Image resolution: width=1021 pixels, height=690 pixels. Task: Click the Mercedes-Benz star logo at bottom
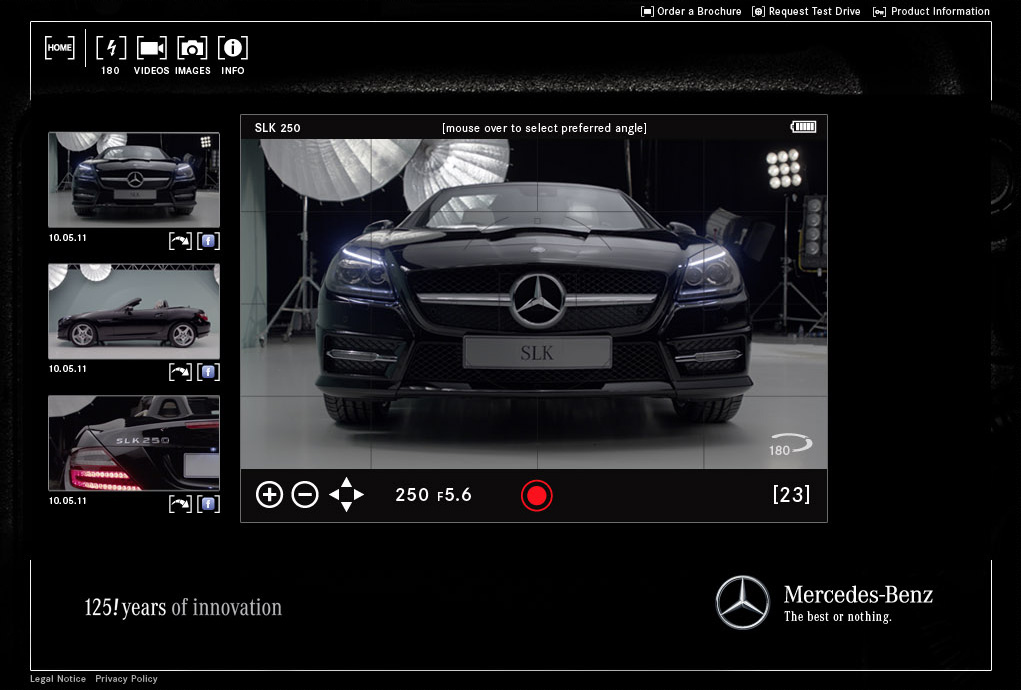[x=742, y=602]
